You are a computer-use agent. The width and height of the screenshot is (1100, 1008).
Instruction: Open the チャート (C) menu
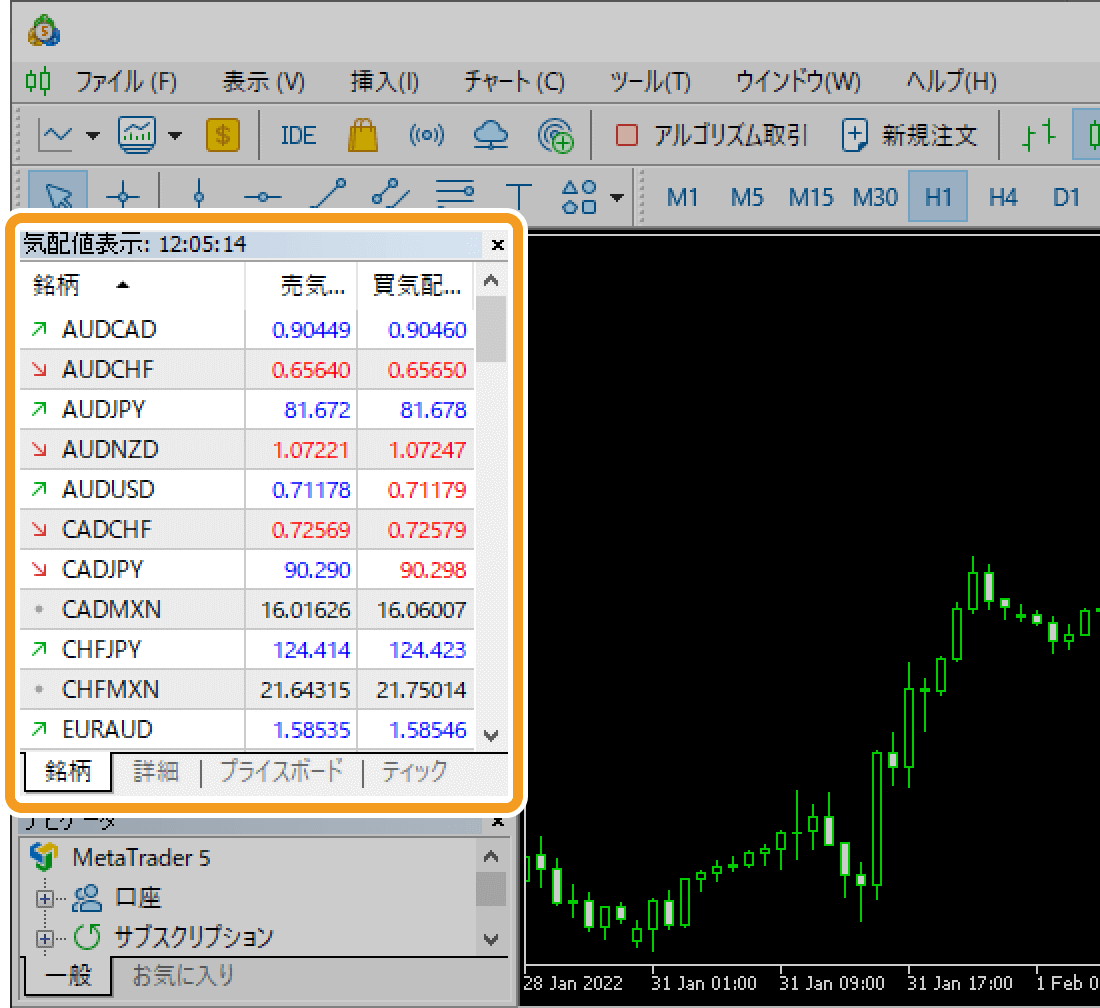tap(514, 81)
